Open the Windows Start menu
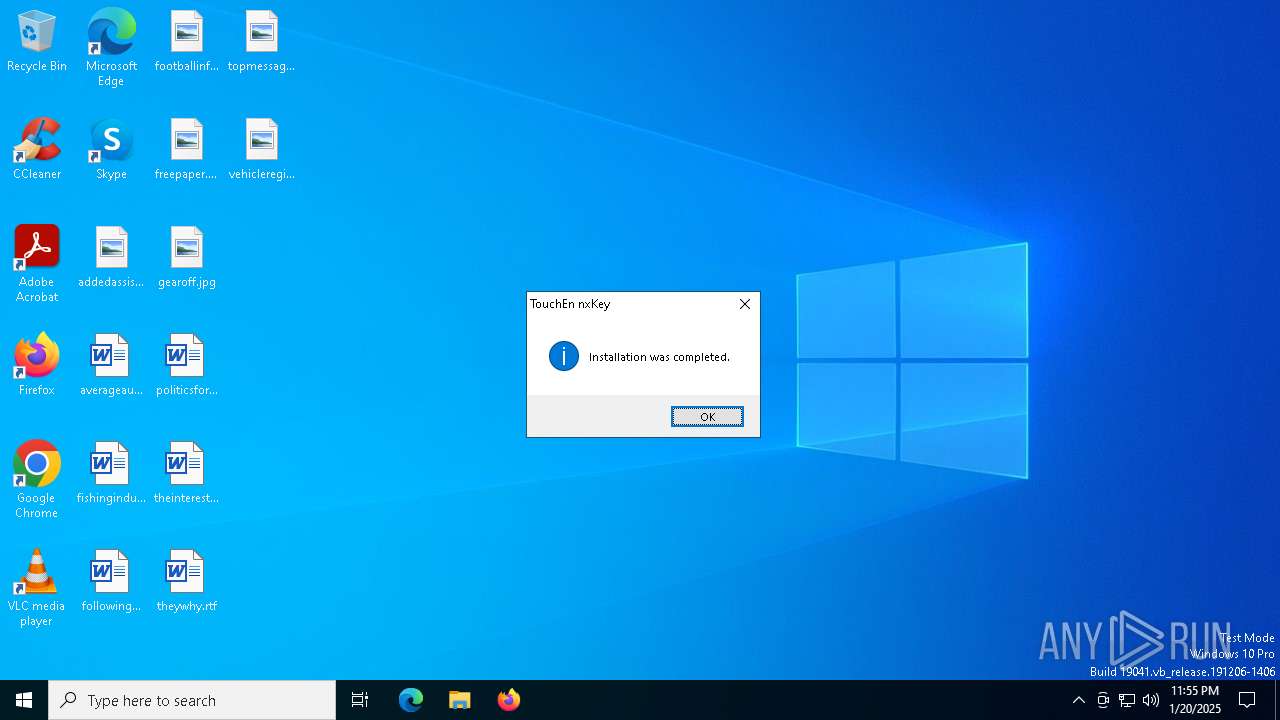 [x=24, y=700]
